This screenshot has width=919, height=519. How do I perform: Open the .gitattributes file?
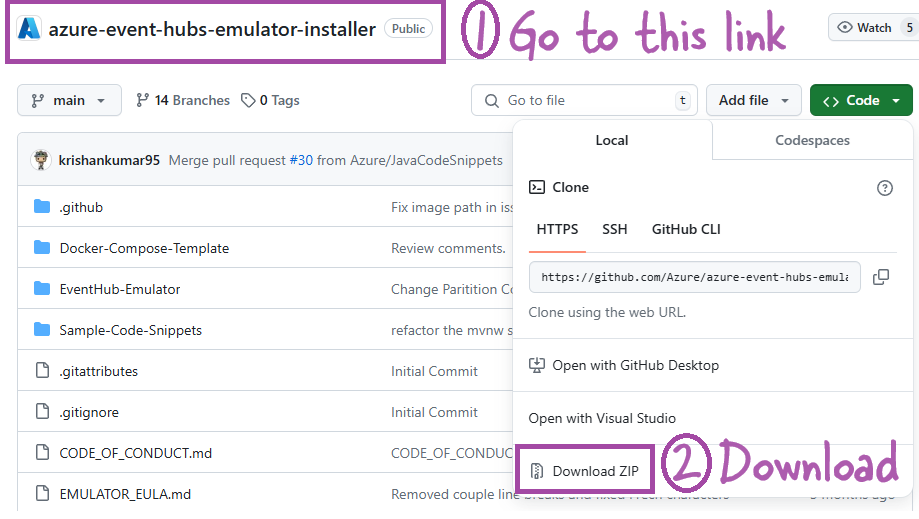(x=98, y=371)
